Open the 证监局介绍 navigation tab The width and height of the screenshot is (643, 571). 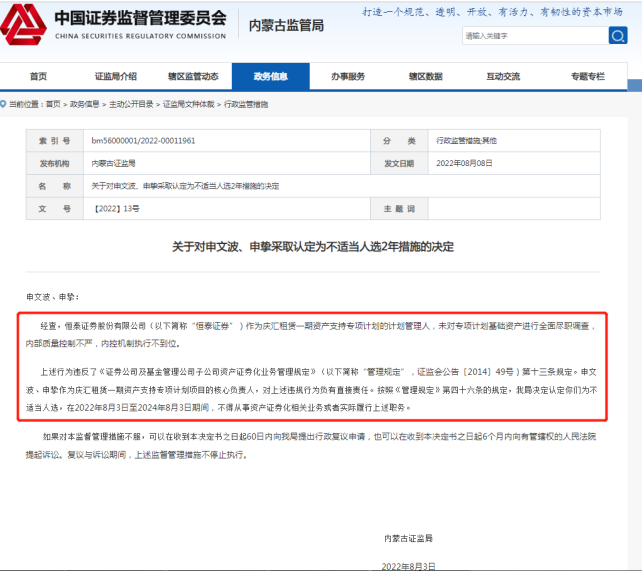pyautogui.click(x=115, y=76)
